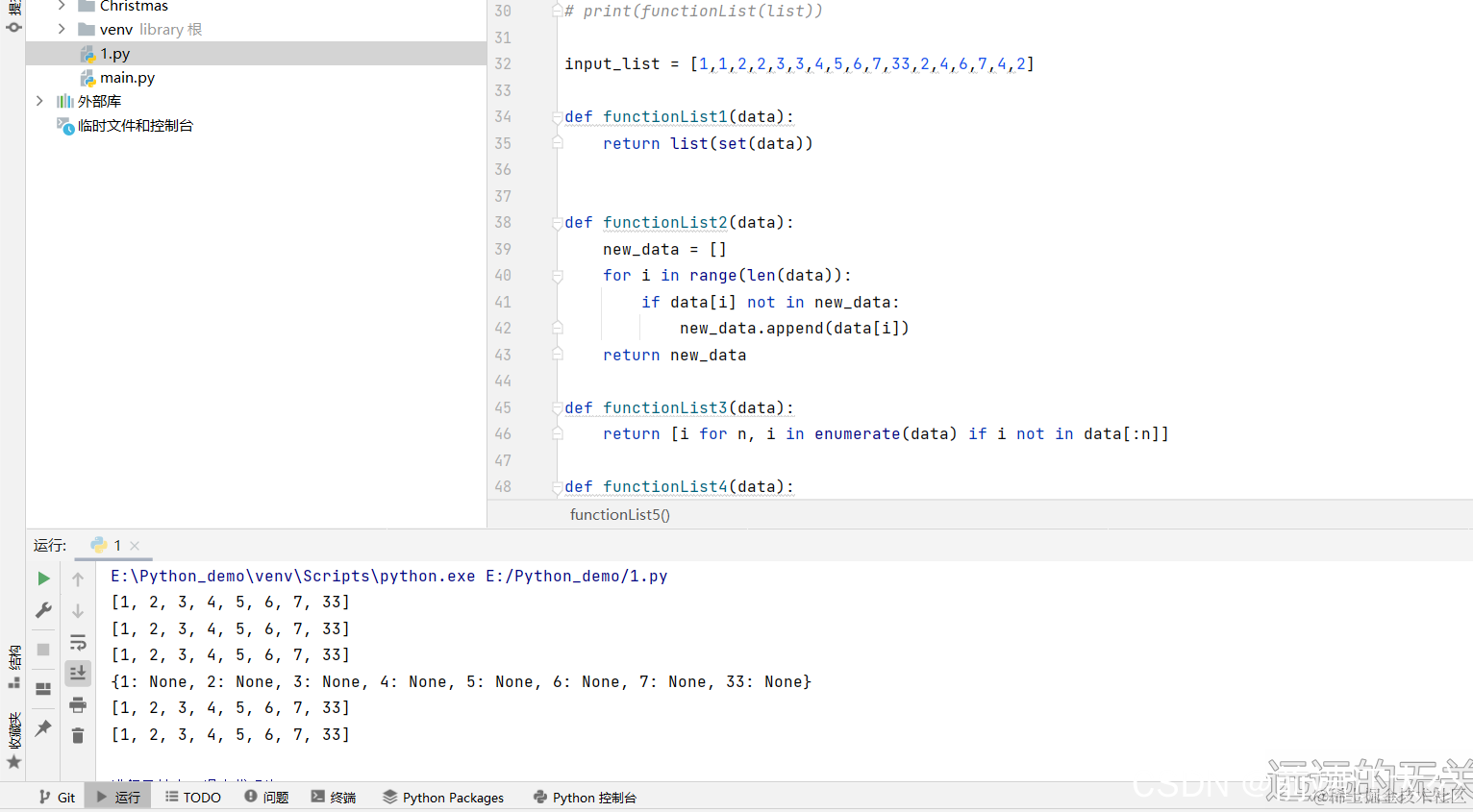Screen dimensions: 1473x812
Task: Click the list comprehension on line 46
Action: click(886, 434)
